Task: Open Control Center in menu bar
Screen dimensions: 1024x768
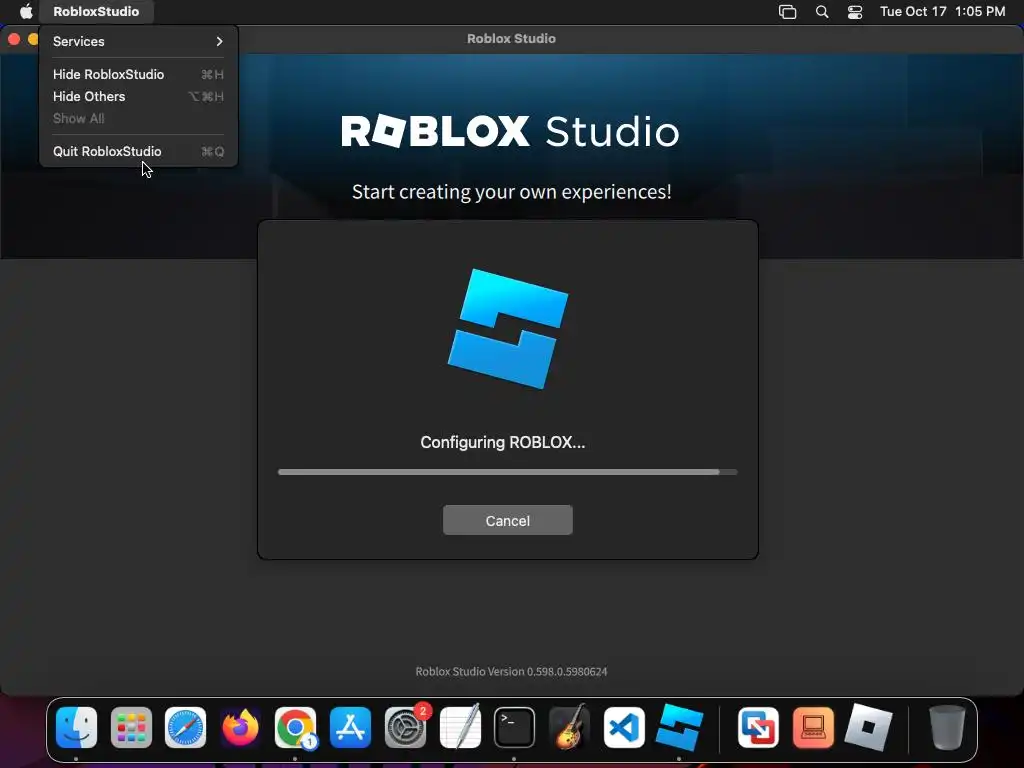Action: coord(855,12)
